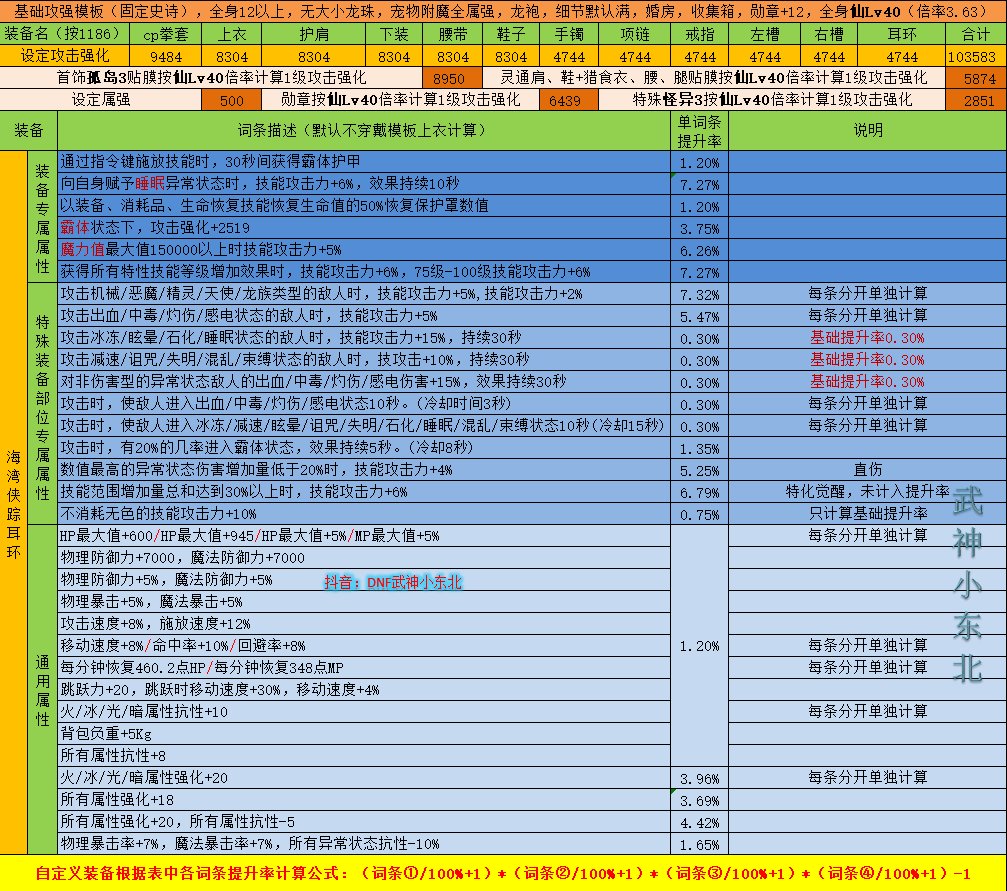Select row '火/冰/光/暗属性强化+20'
Screen dimensions: 1007x891
tap(363, 778)
